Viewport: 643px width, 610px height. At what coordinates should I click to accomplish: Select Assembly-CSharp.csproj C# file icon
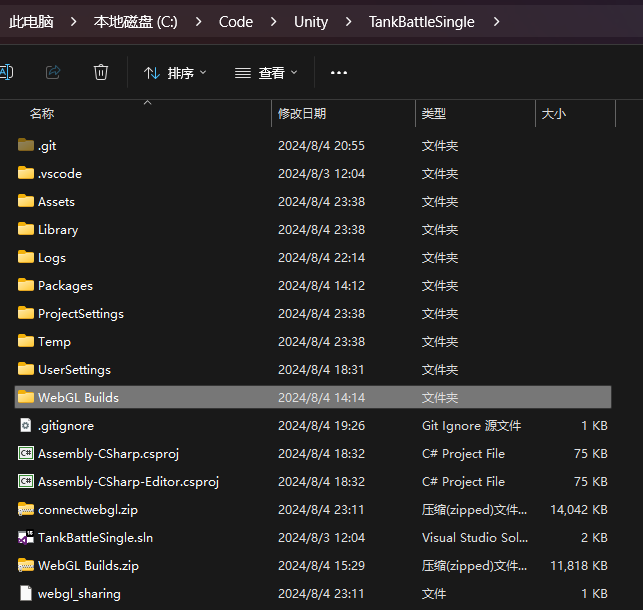pos(26,453)
